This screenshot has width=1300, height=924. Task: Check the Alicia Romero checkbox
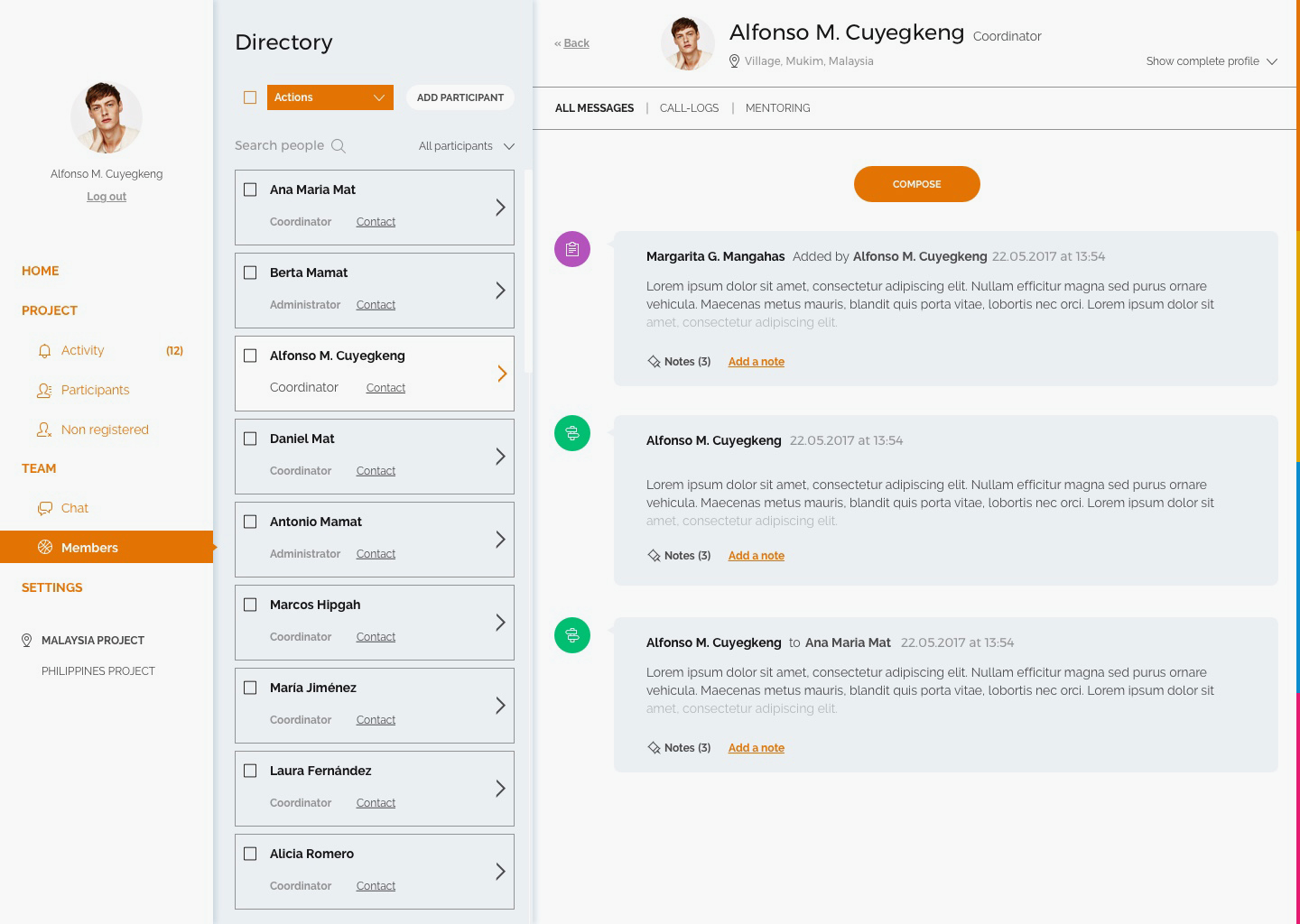pyautogui.click(x=250, y=854)
